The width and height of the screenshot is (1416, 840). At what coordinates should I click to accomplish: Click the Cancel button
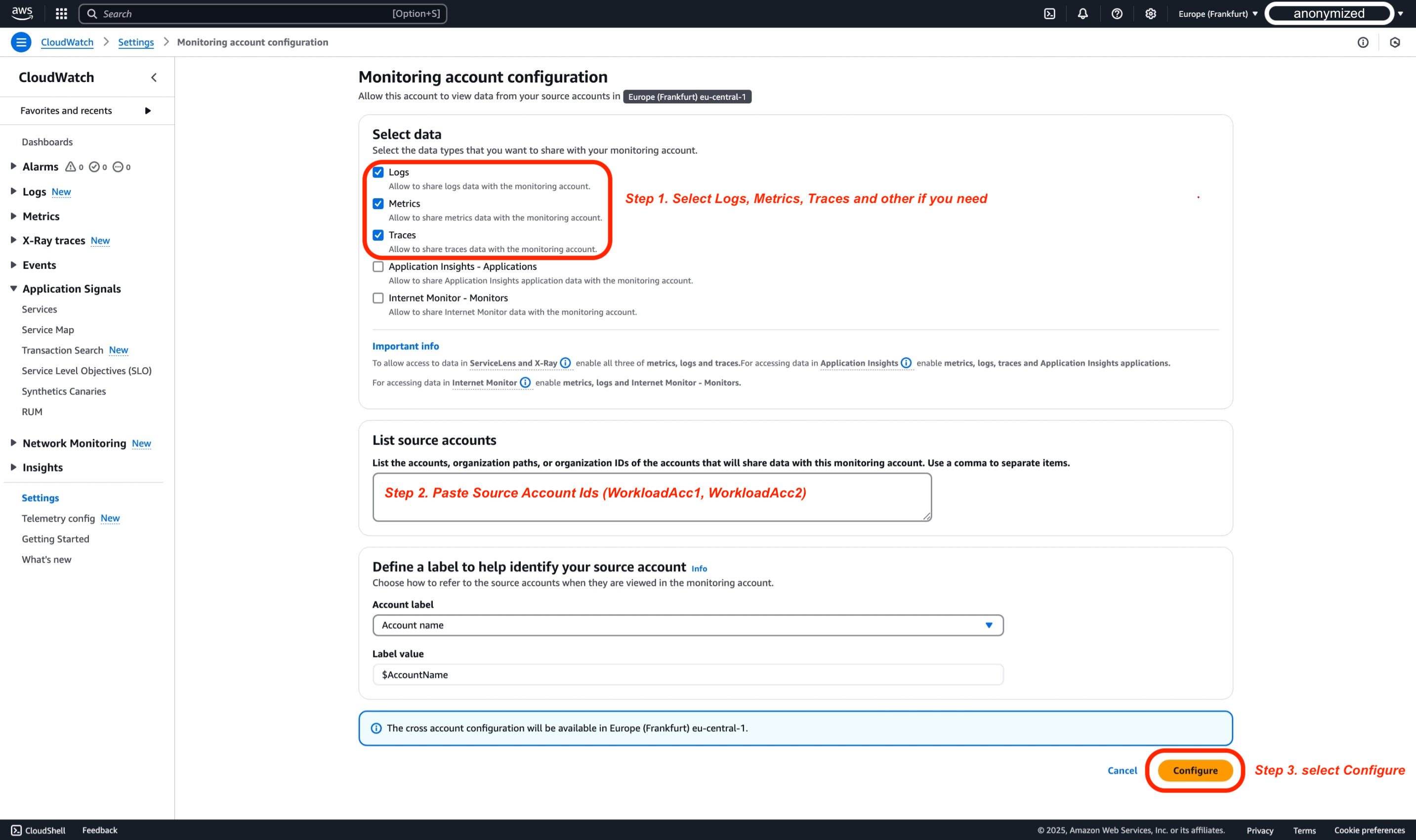pyautogui.click(x=1122, y=770)
